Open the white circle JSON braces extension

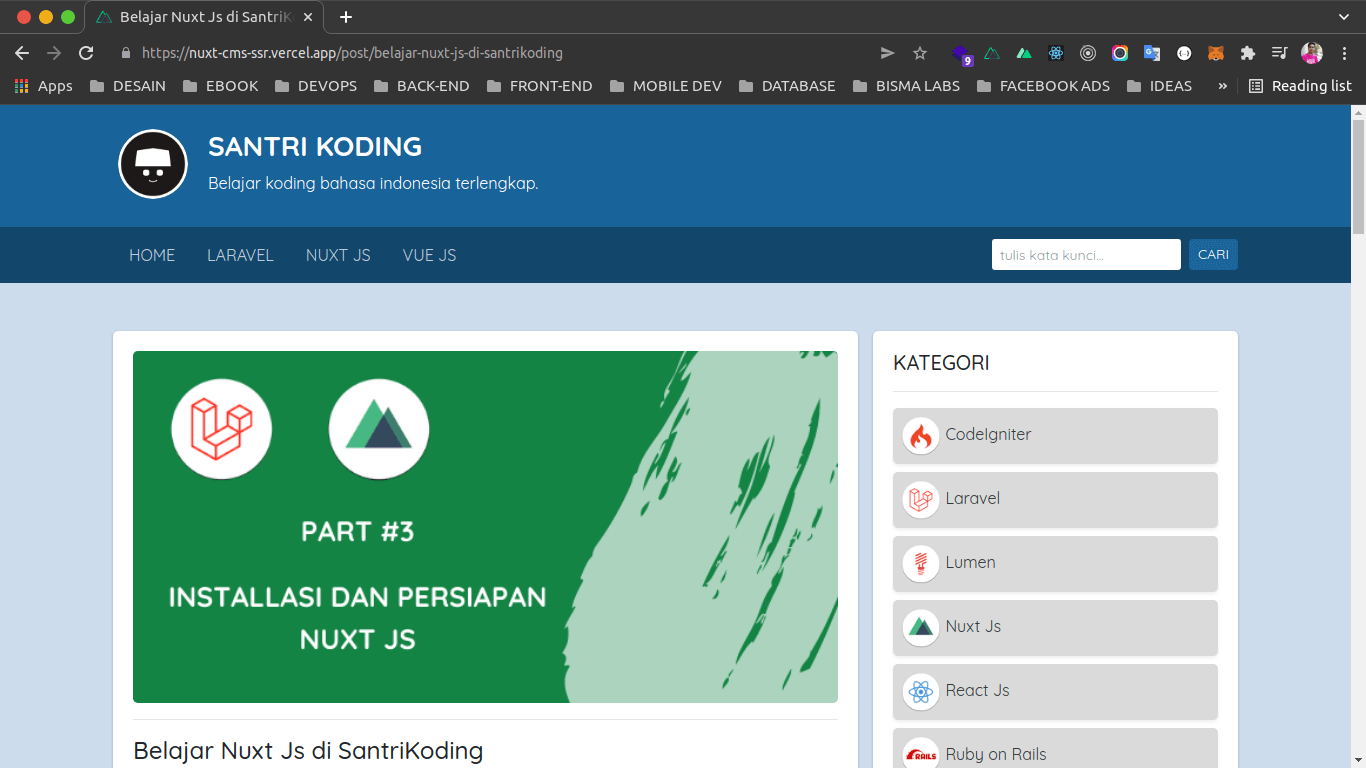tap(1184, 53)
